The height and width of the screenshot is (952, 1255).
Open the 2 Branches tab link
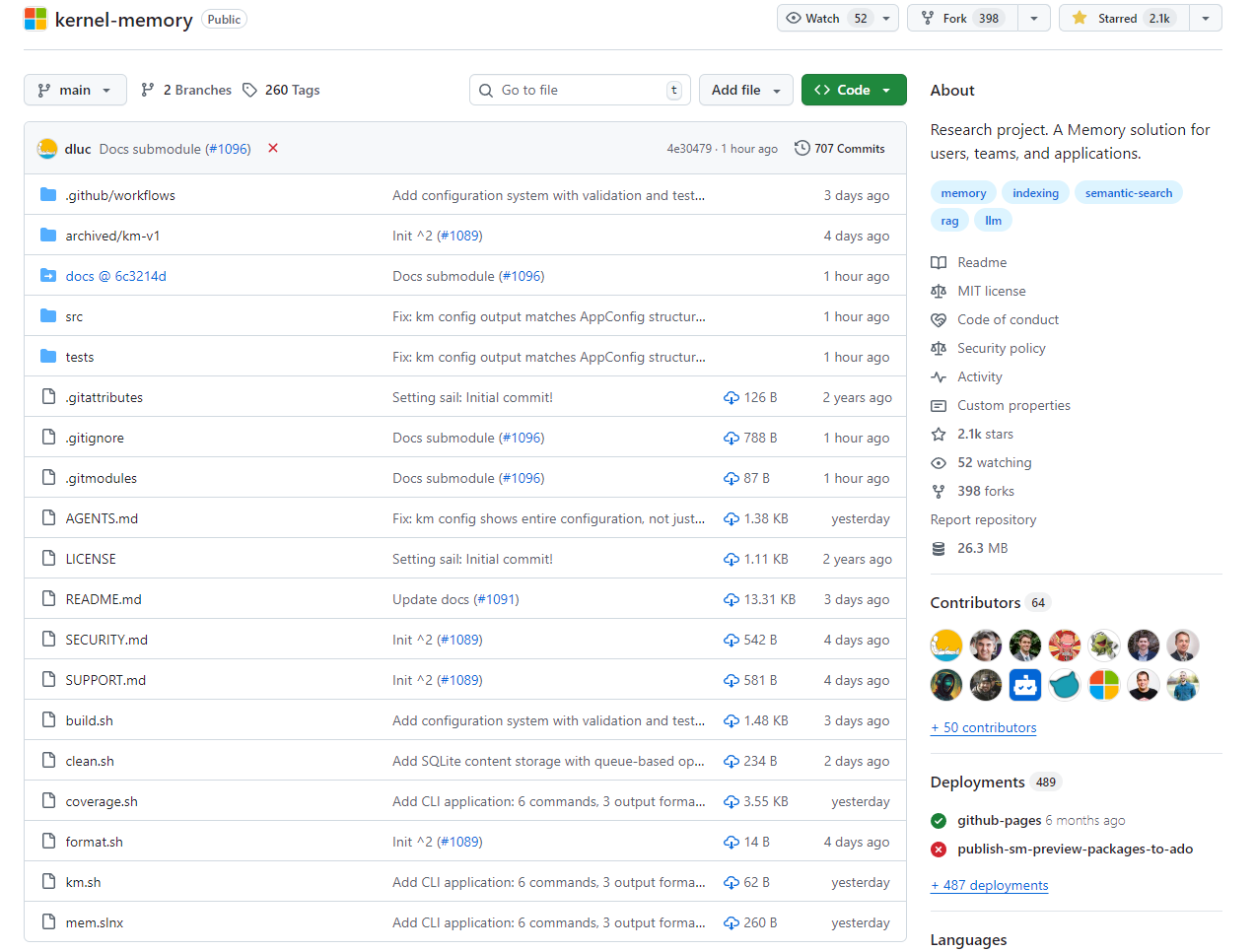click(x=187, y=90)
